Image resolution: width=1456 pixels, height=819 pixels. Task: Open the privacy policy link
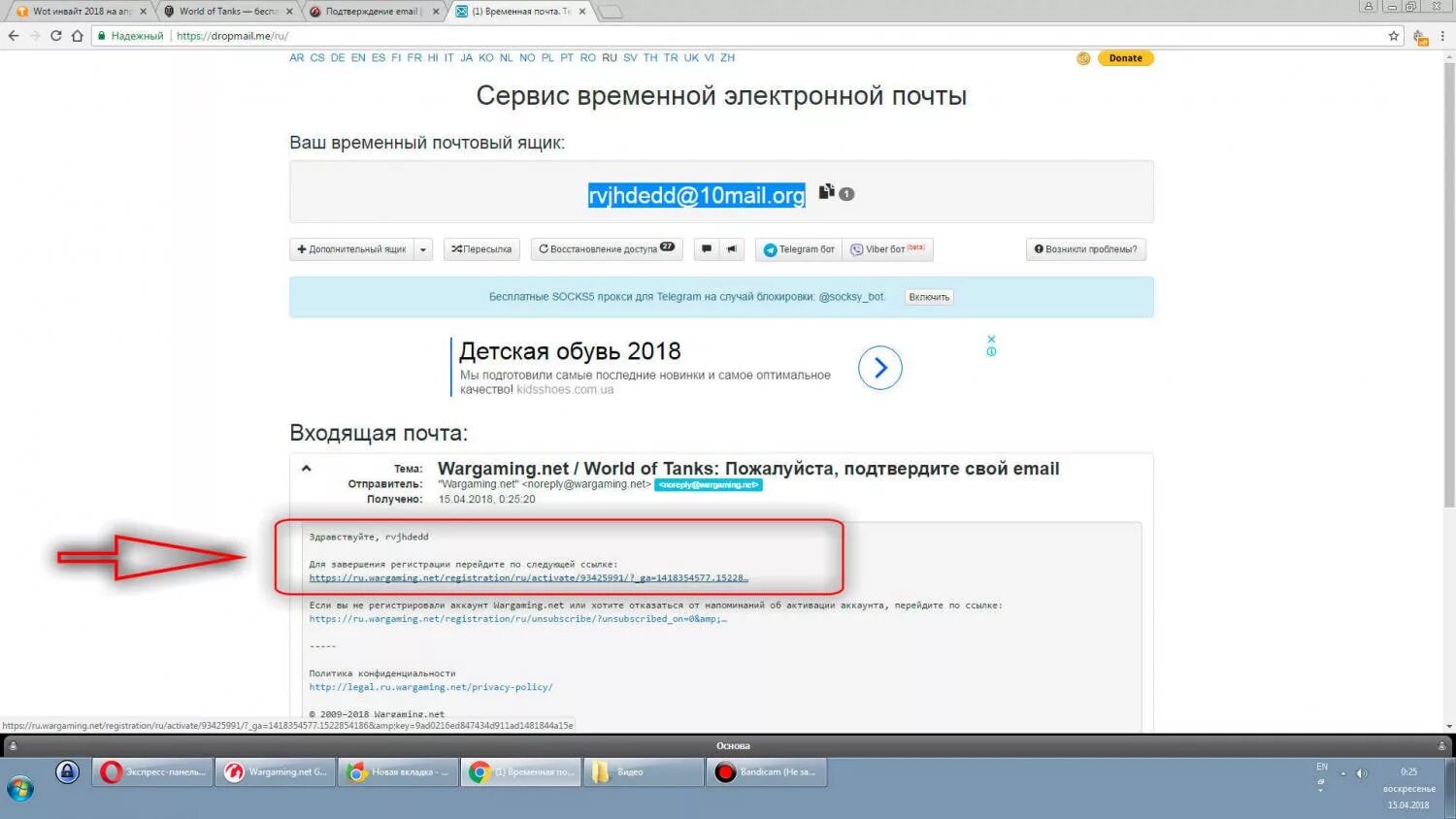(431, 686)
